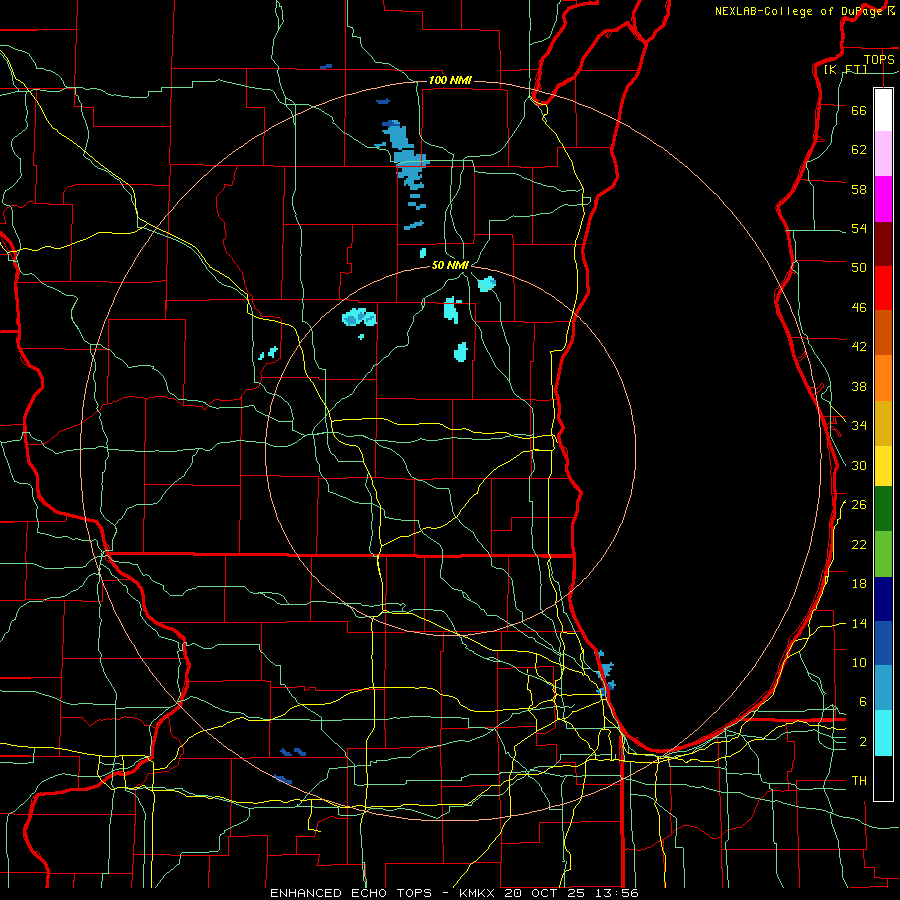Select the magenta legend color band
This screenshot has width=900, height=900.
(x=883, y=199)
